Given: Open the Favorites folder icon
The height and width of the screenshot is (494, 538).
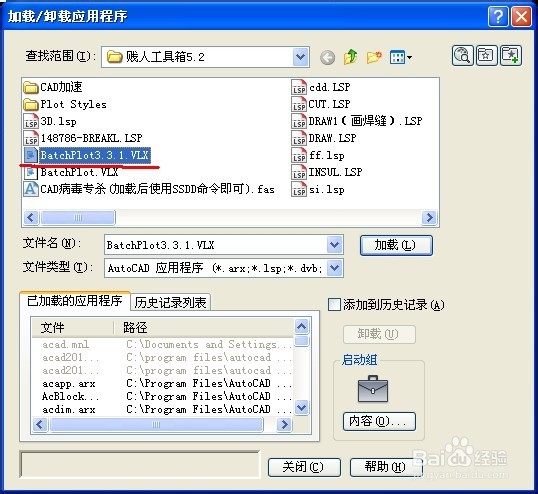Looking at the screenshot, I should 486,55.
